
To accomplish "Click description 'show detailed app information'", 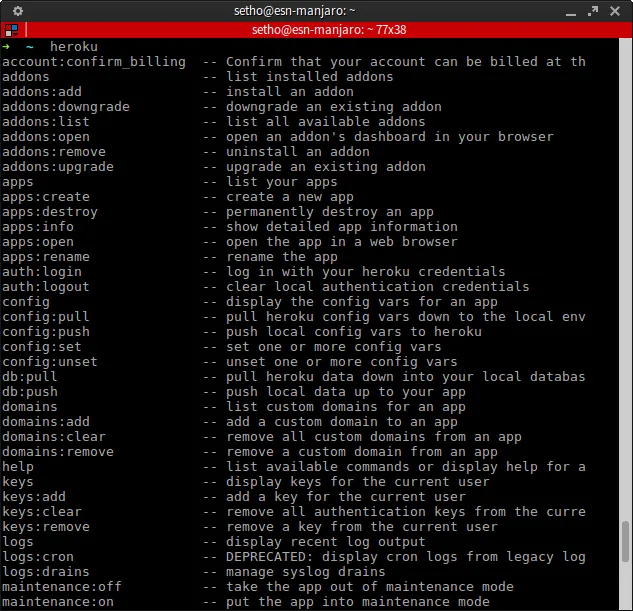I will tap(342, 227).
